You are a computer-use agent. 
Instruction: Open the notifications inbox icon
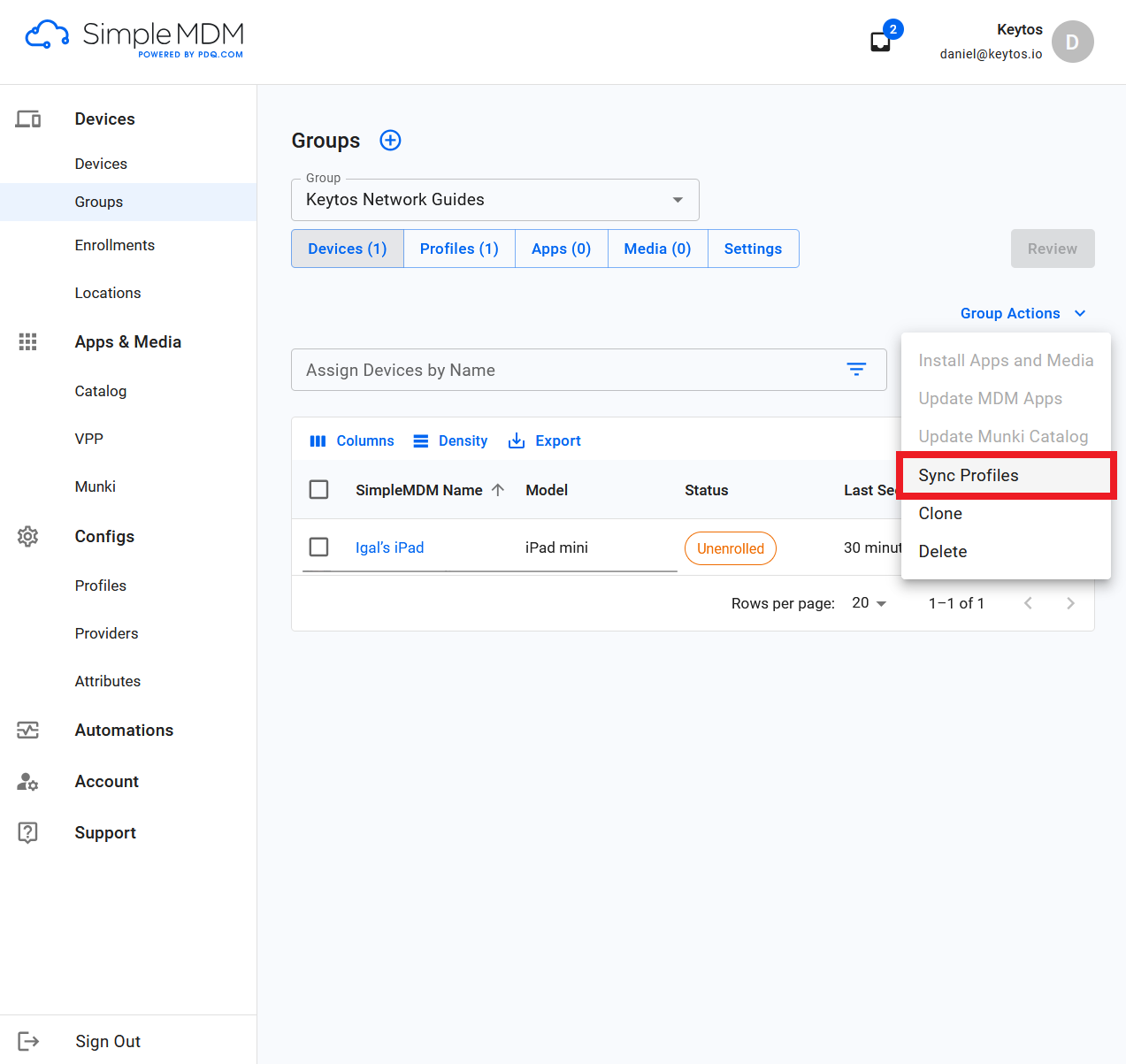tap(880, 42)
